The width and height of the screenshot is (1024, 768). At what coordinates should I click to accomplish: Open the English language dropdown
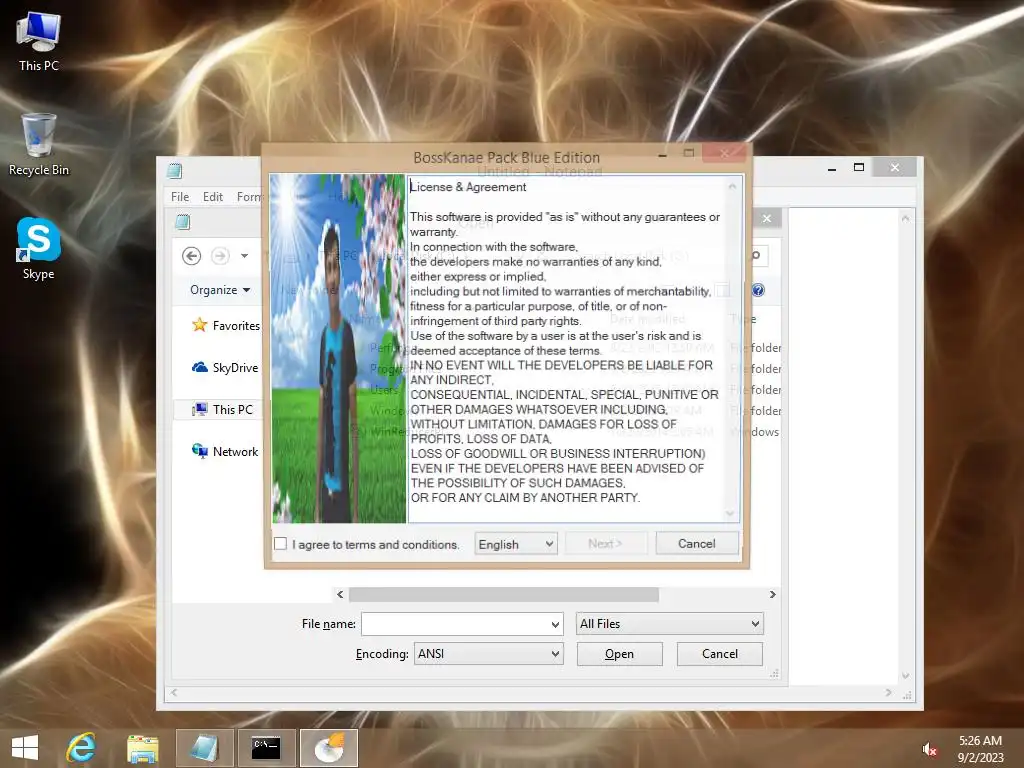tap(516, 544)
